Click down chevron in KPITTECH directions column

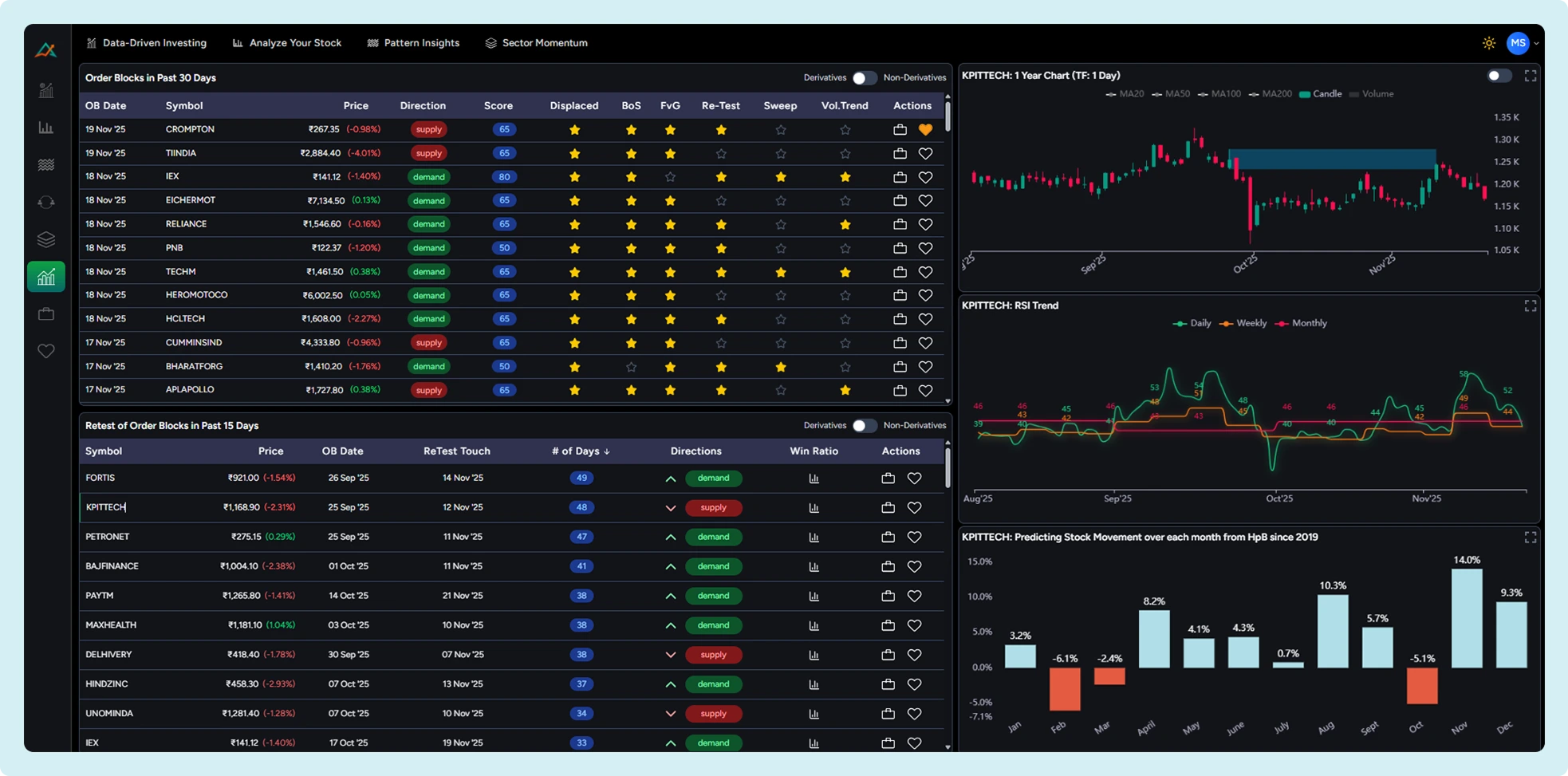pyautogui.click(x=670, y=508)
